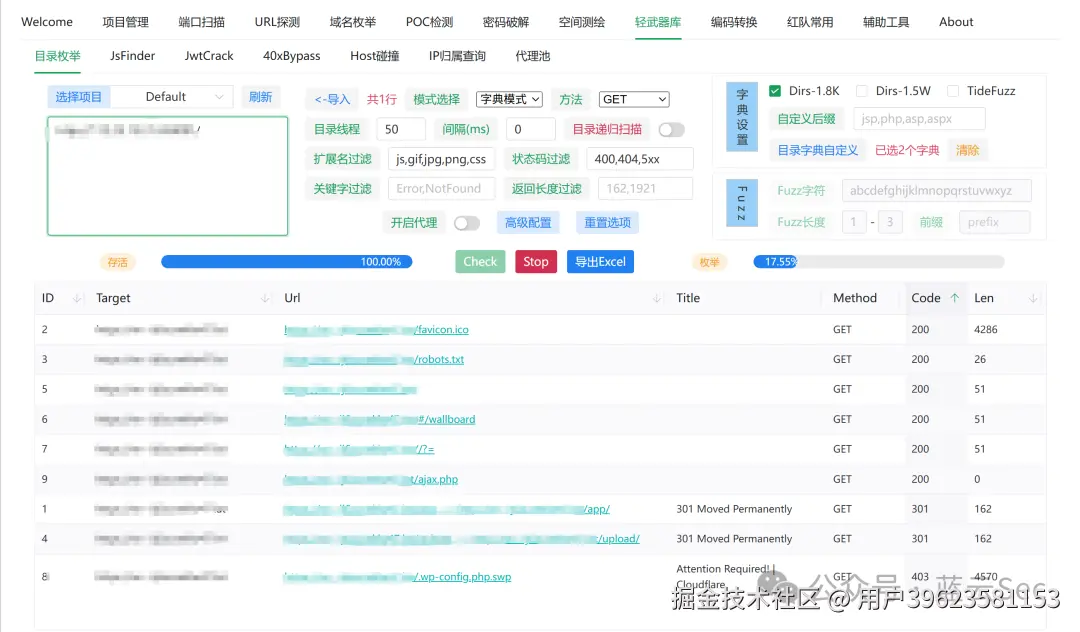This screenshot has height=632, width=1080.
Task: Open the 40xBypass sub-tab
Action: (x=291, y=56)
